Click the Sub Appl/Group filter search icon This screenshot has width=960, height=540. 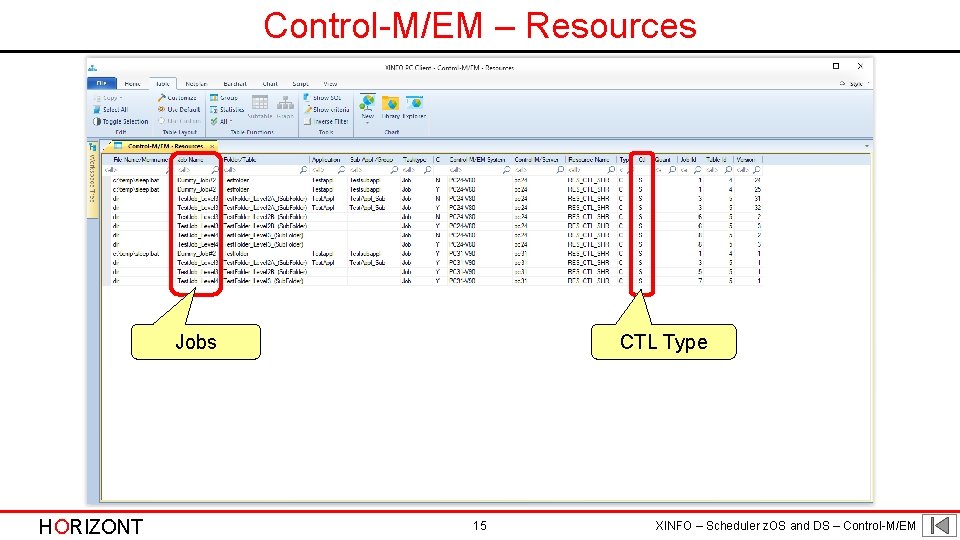pyautogui.click(x=394, y=170)
